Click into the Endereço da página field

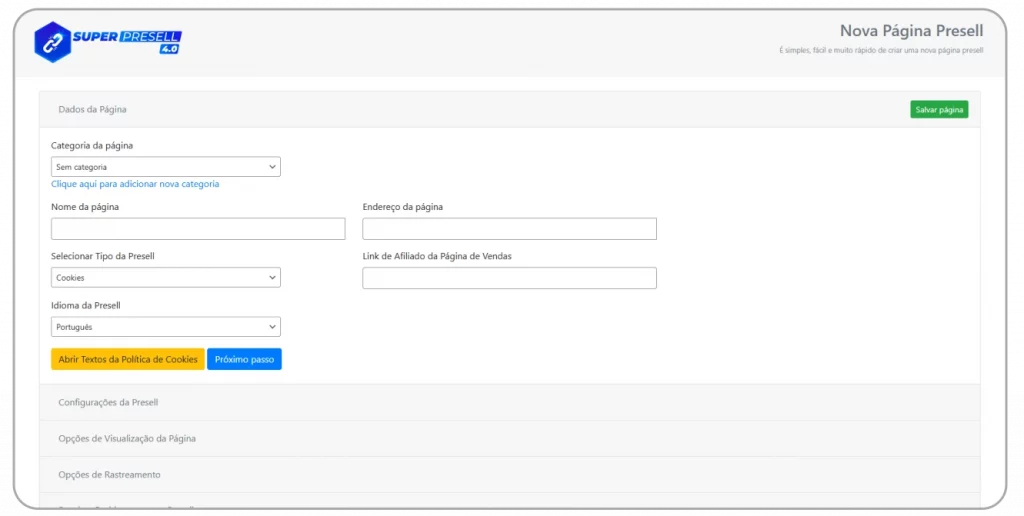point(509,229)
